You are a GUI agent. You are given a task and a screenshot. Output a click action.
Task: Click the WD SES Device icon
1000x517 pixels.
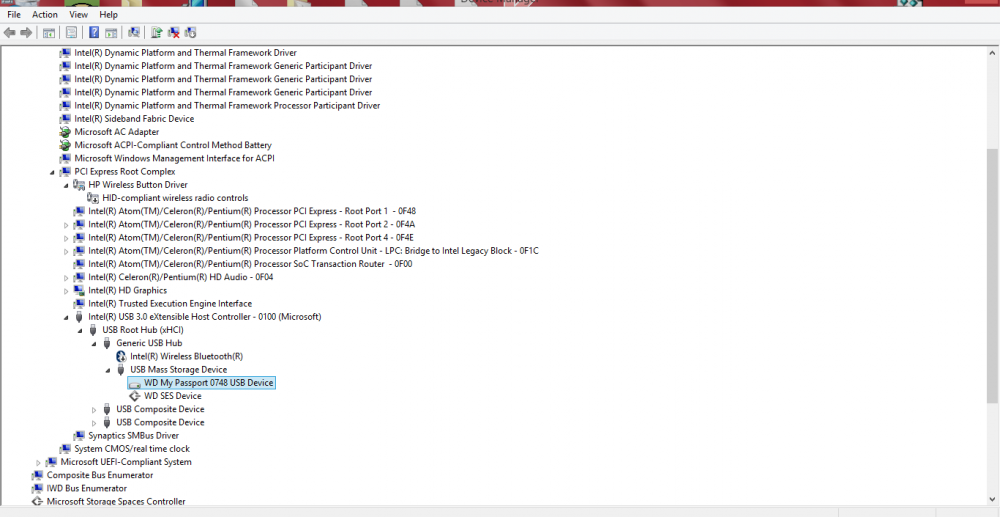coord(135,396)
